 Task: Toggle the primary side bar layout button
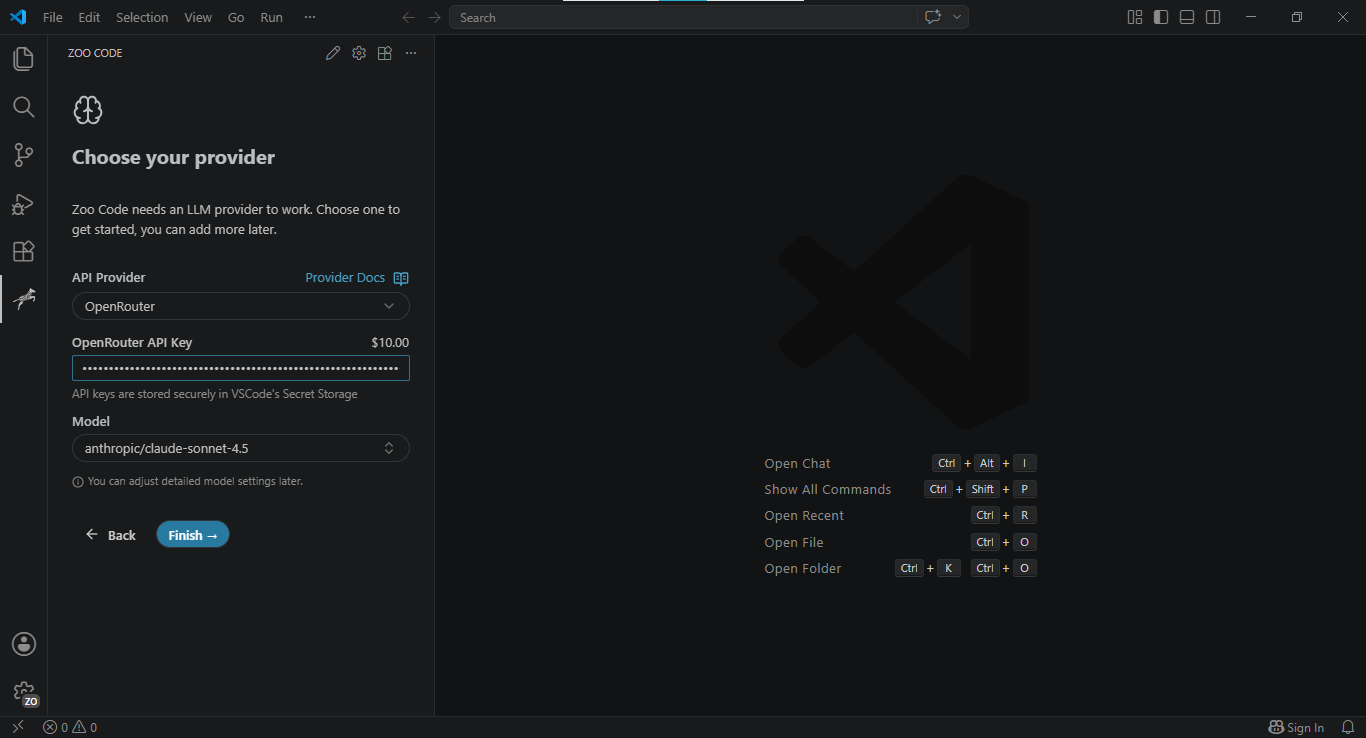click(x=1161, y=17)
